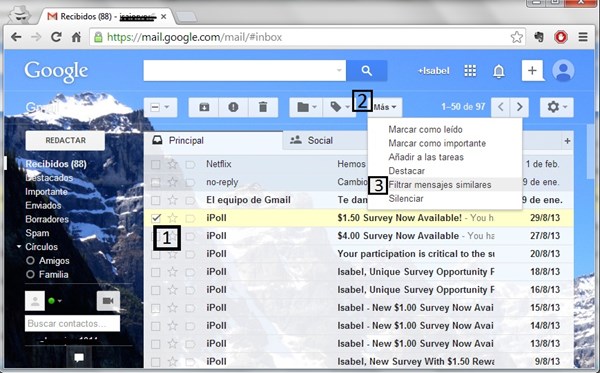600x373 pixels.
Task: Open Borradores folder
Action: [47, 219]
